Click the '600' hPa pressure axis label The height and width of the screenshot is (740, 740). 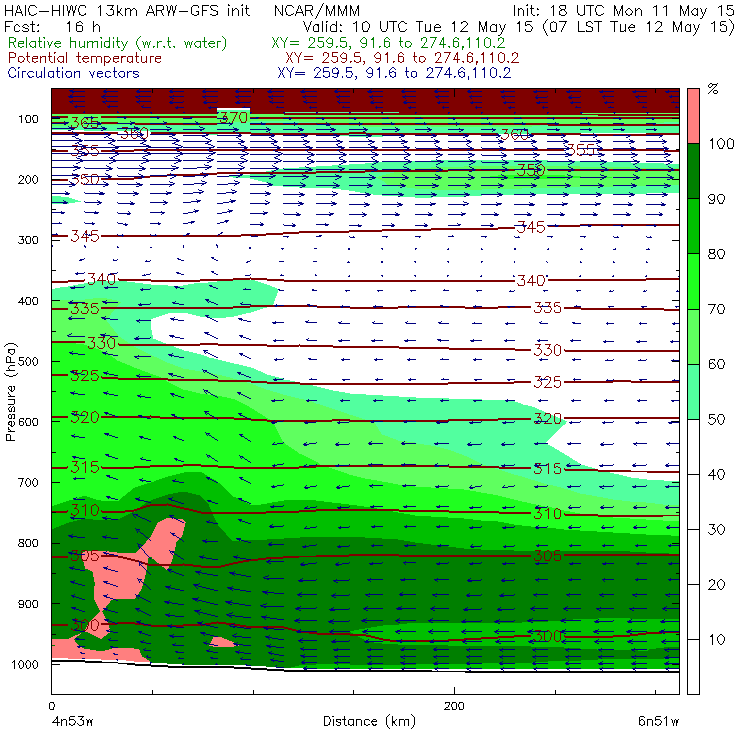click(28, 421)
